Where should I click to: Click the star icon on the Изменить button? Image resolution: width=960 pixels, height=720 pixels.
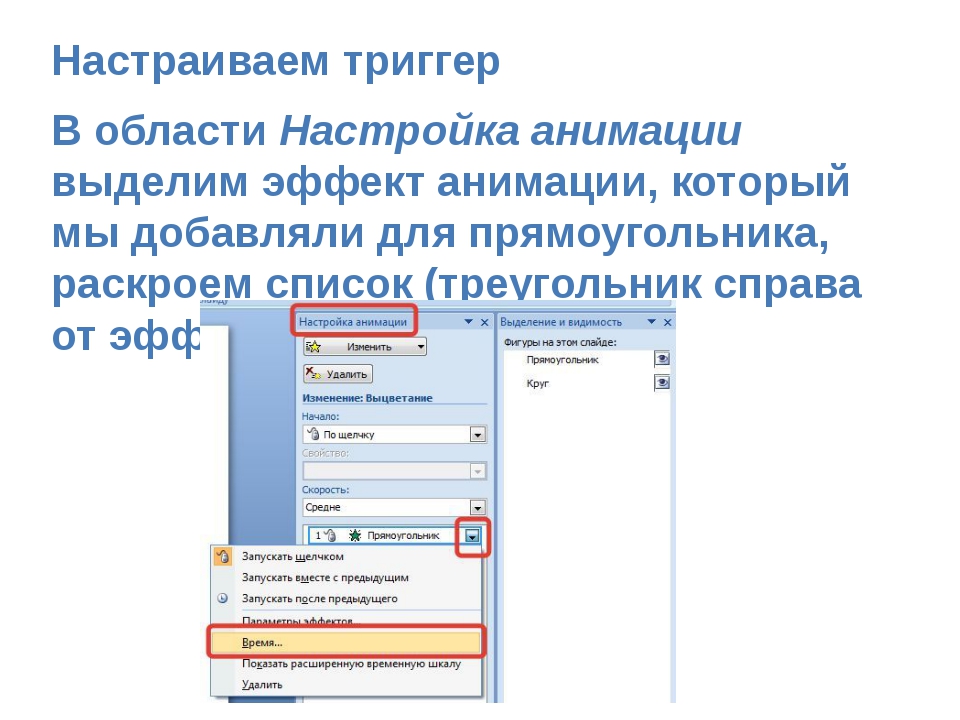pyautogui.click(x=313, y=347)
